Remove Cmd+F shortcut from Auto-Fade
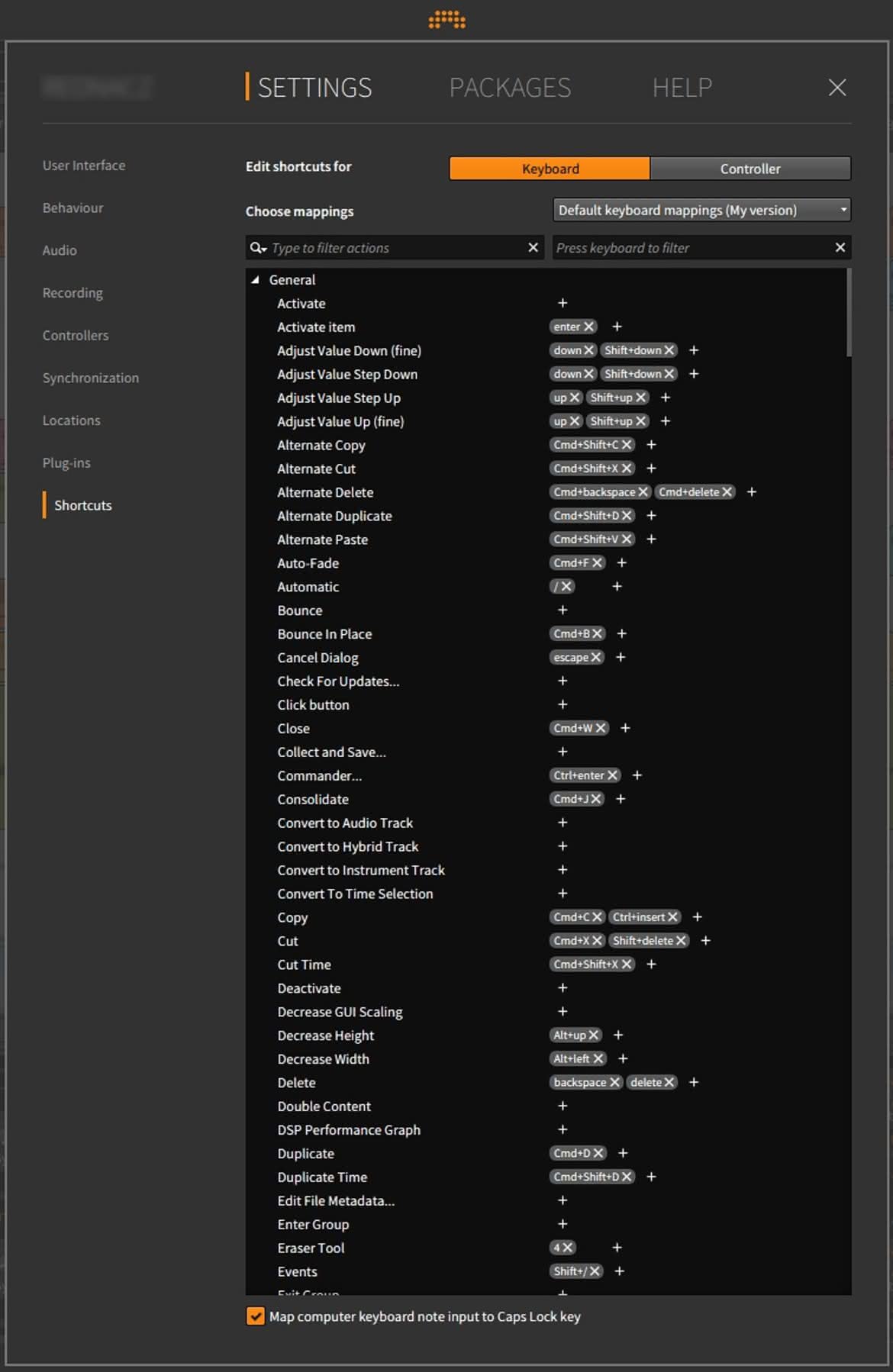 pos(597,562)
